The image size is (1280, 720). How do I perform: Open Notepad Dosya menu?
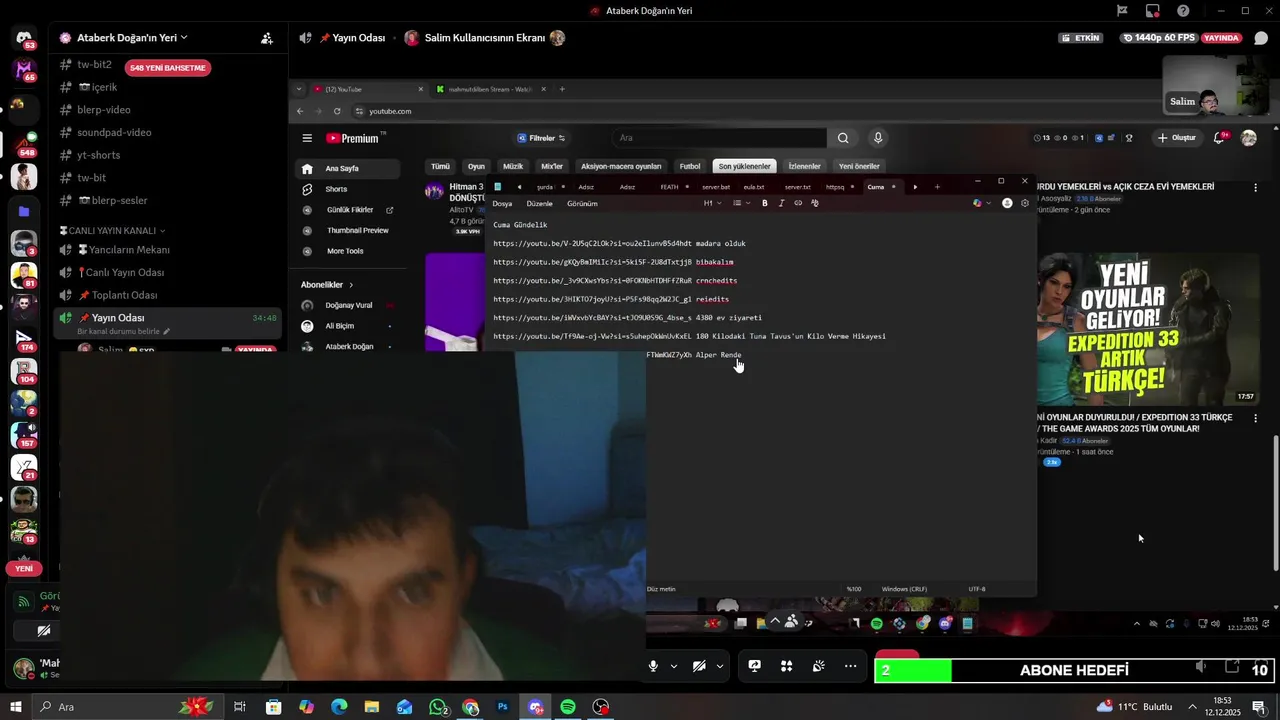point(502,203)
